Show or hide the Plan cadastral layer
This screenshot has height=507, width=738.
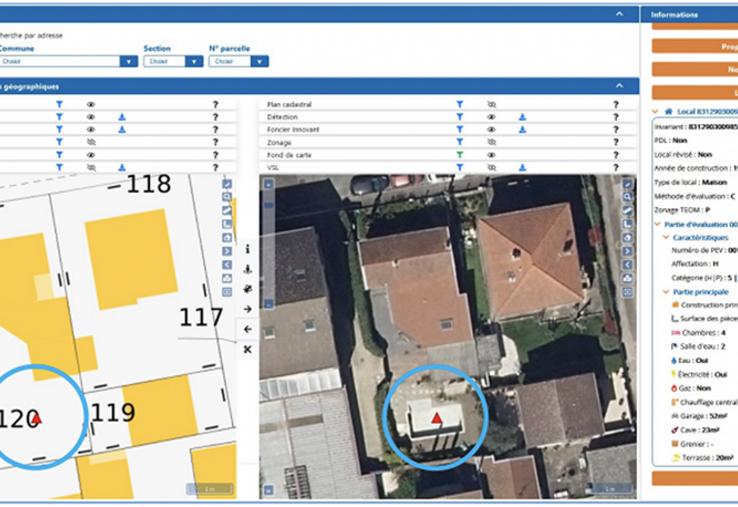(491, 104)
